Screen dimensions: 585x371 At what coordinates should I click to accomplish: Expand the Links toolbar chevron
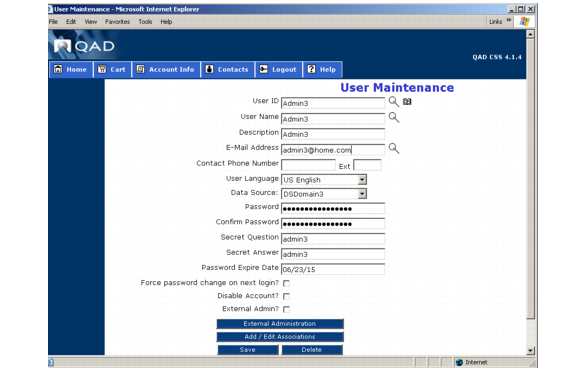click(x=509, y=21)
